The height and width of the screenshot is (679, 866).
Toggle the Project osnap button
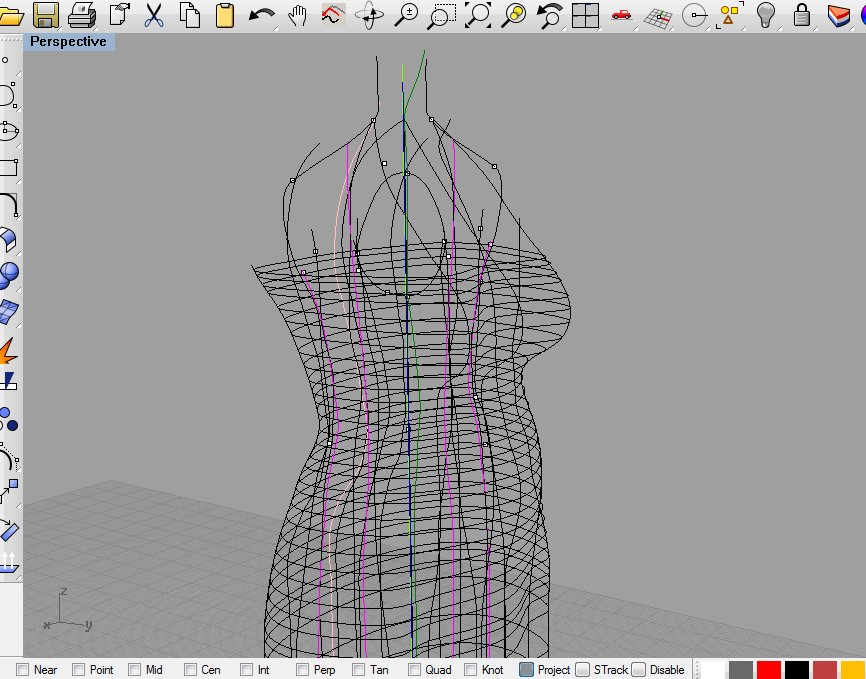[x=526, y=670]
